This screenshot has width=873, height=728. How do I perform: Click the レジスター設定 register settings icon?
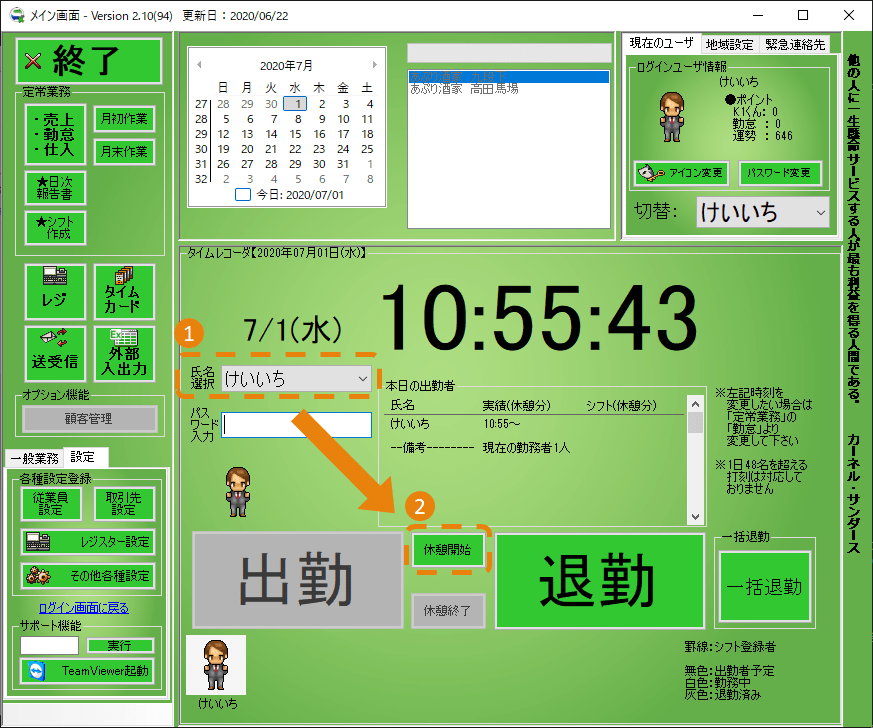pos(88,541)
